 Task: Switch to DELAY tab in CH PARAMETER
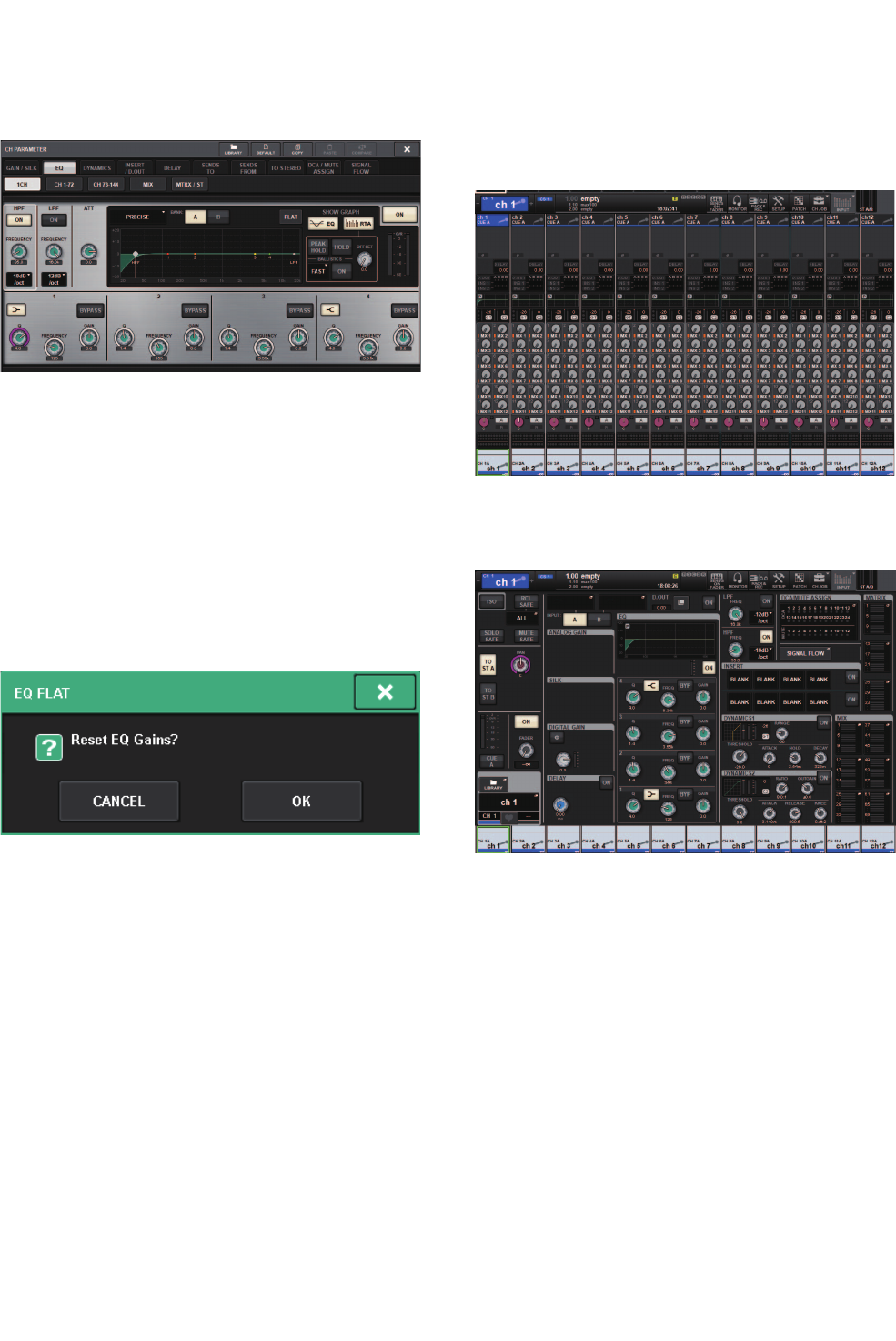coord(172,168)
